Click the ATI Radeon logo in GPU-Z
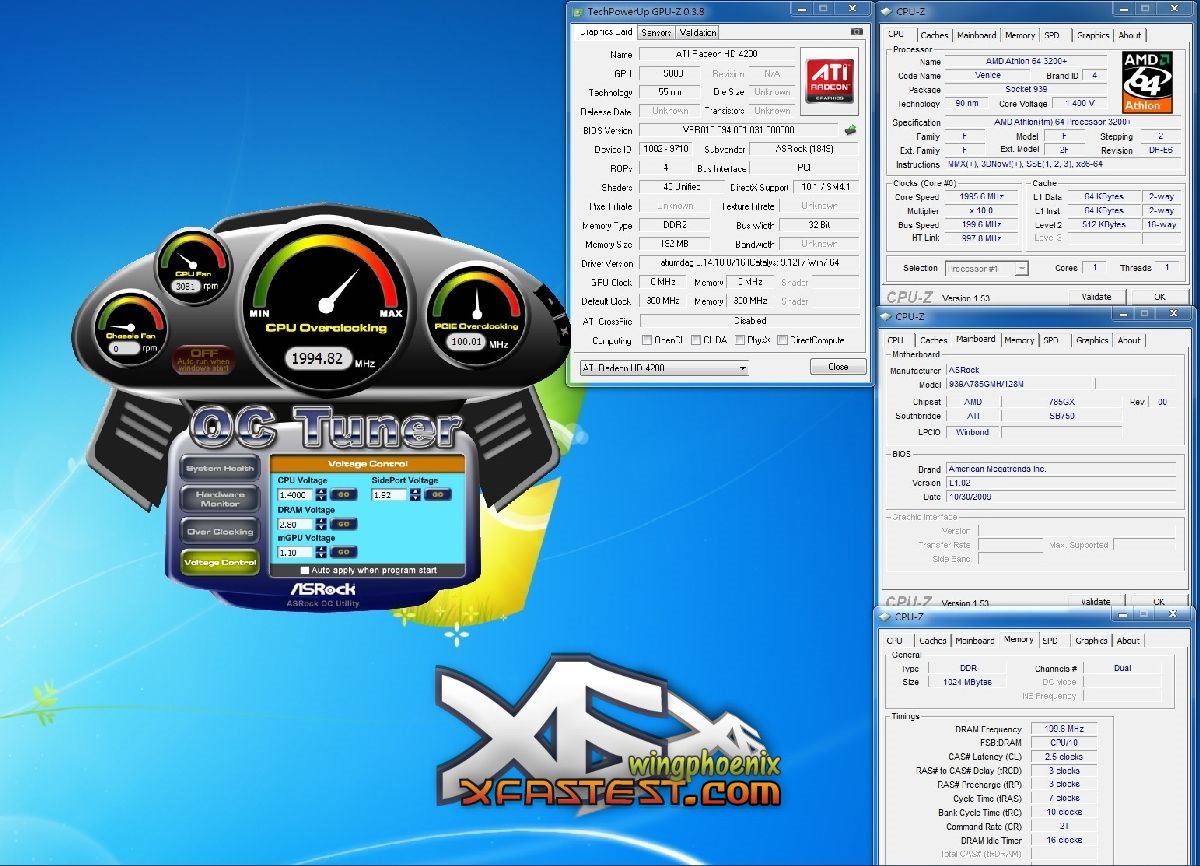Viewport: 1200px width, 866px height. point(830,80)
